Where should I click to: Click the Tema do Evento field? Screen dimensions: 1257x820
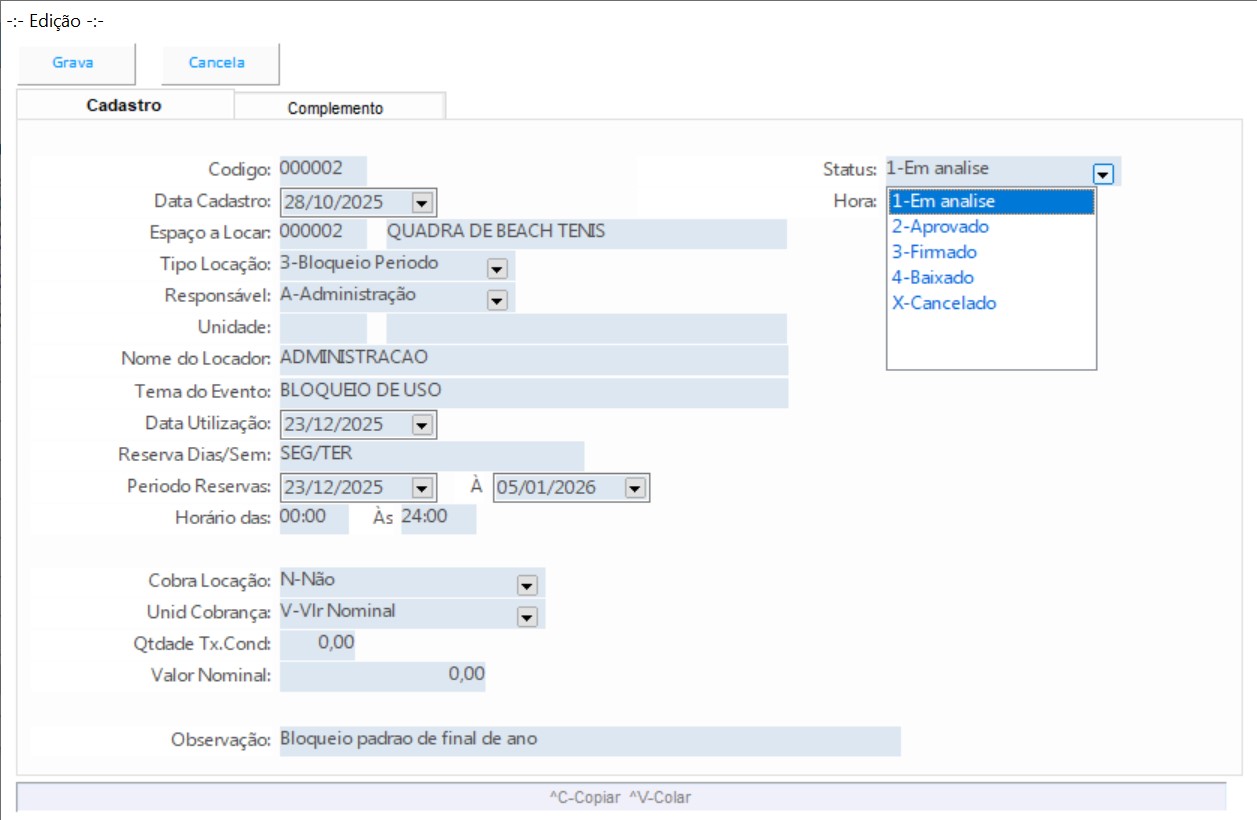534,391
